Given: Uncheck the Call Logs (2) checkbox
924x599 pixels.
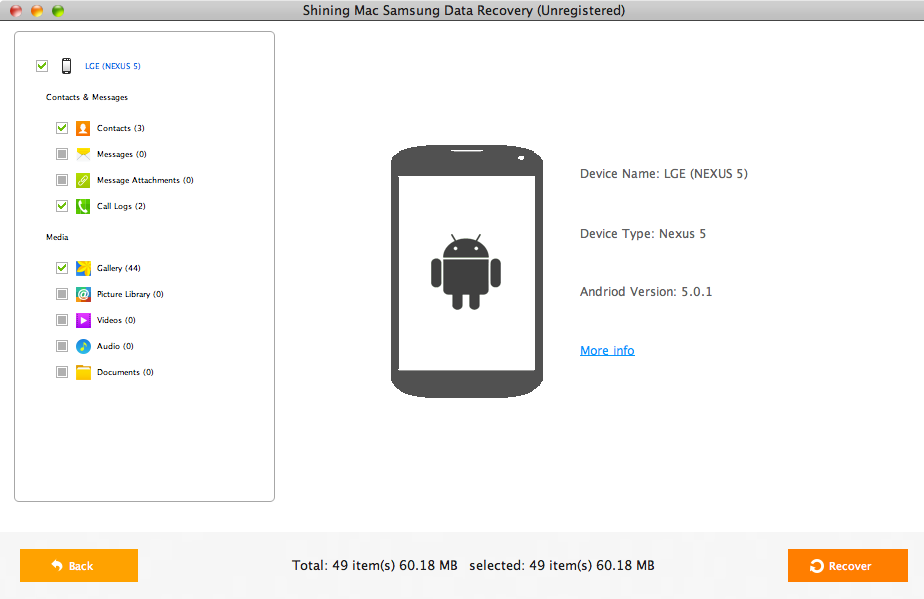Looking at the screenshot, I should 62,206.
